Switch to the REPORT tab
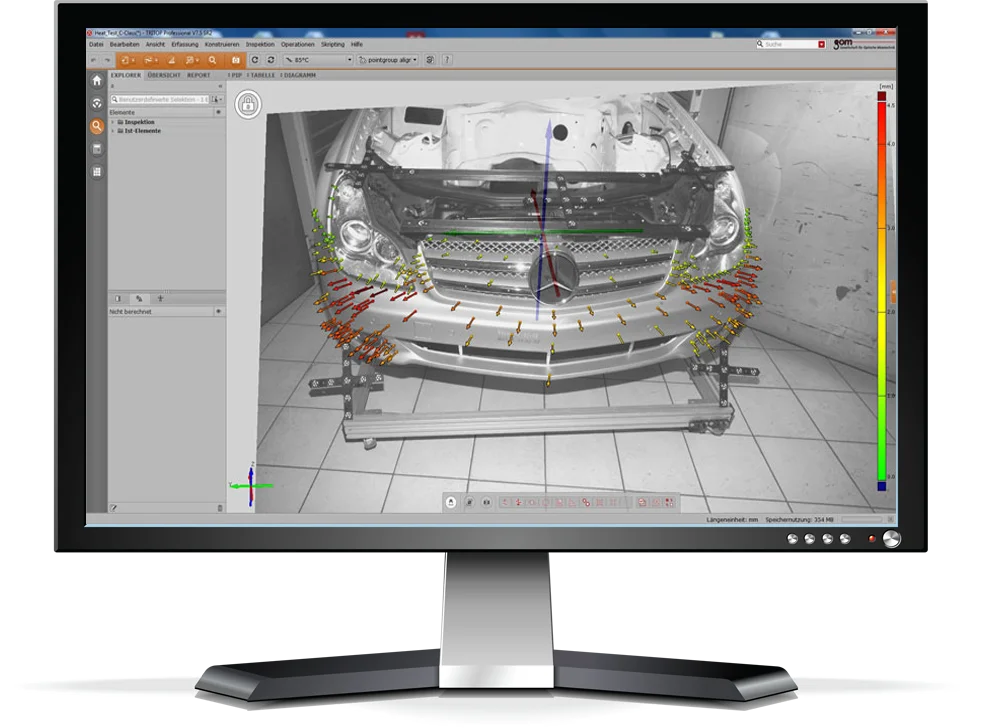 coord(198,75)
